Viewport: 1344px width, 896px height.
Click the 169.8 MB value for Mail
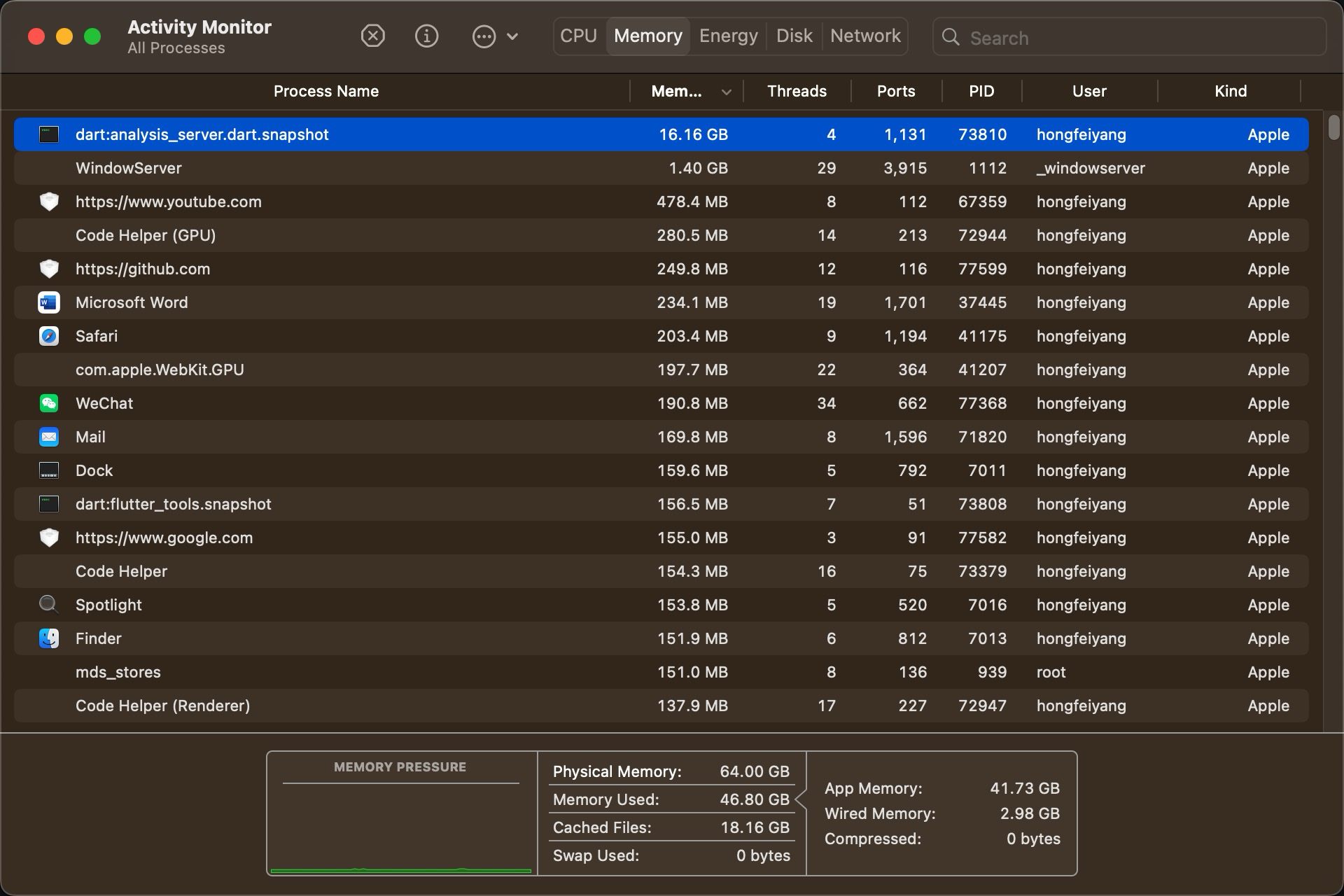coord(692,437)
